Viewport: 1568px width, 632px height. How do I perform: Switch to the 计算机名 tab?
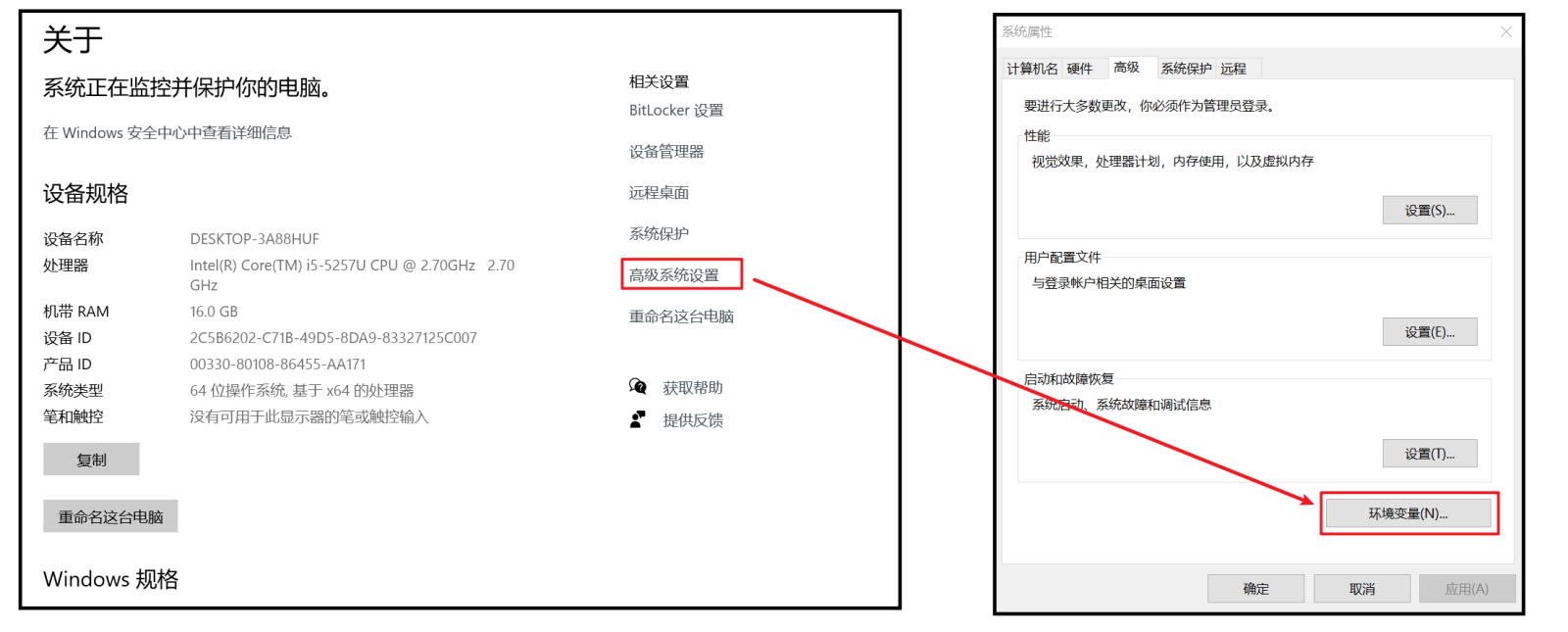coord(1032,69)
